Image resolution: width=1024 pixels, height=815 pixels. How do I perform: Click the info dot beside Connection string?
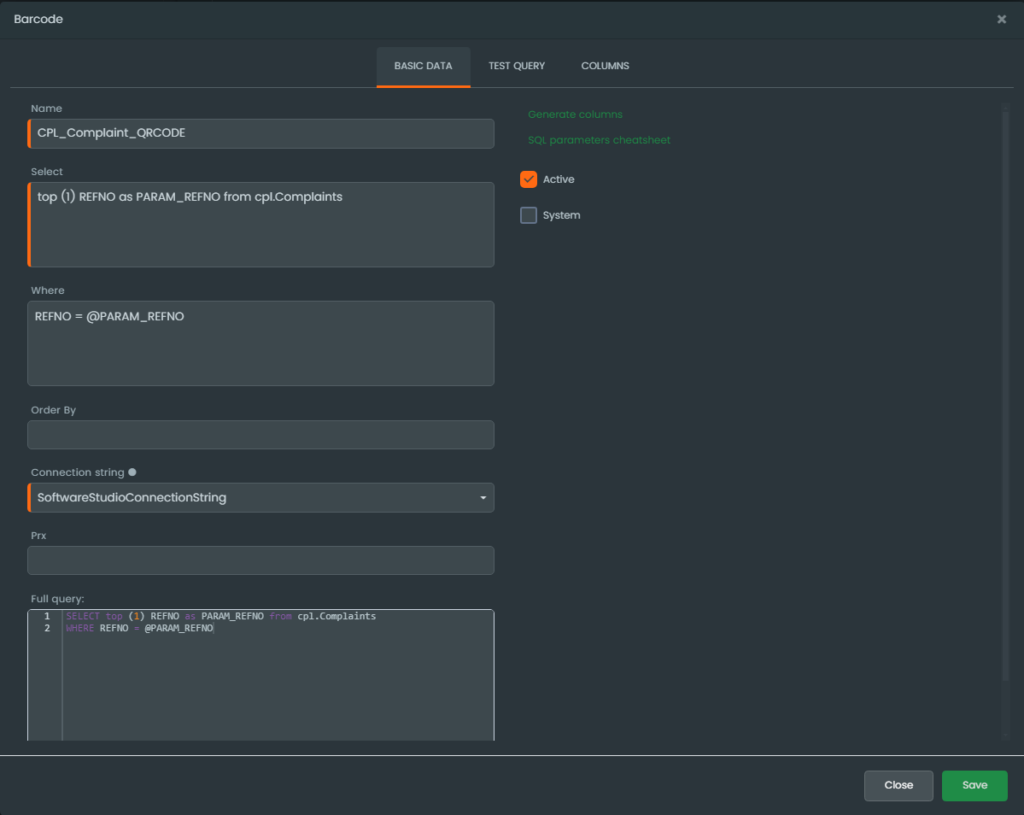tap(133, 472)
